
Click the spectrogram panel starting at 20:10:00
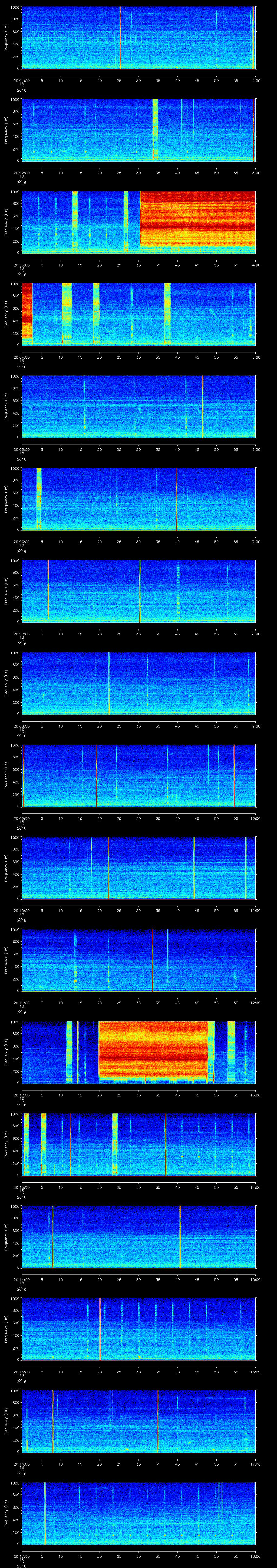[x=139, y=869]
